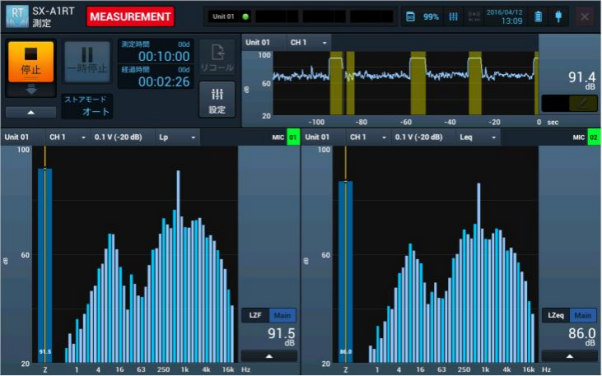Open the settings (設定) button

coord(217,99)
